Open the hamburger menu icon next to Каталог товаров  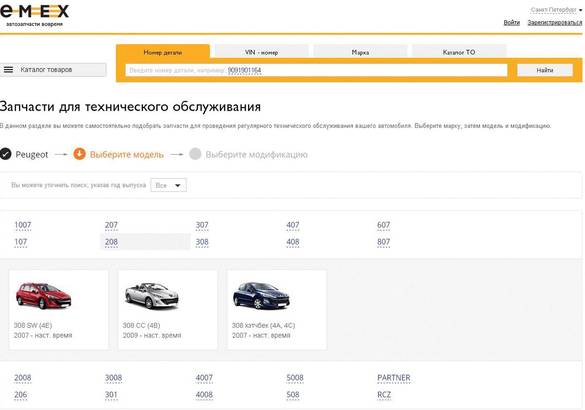(8, 69)
